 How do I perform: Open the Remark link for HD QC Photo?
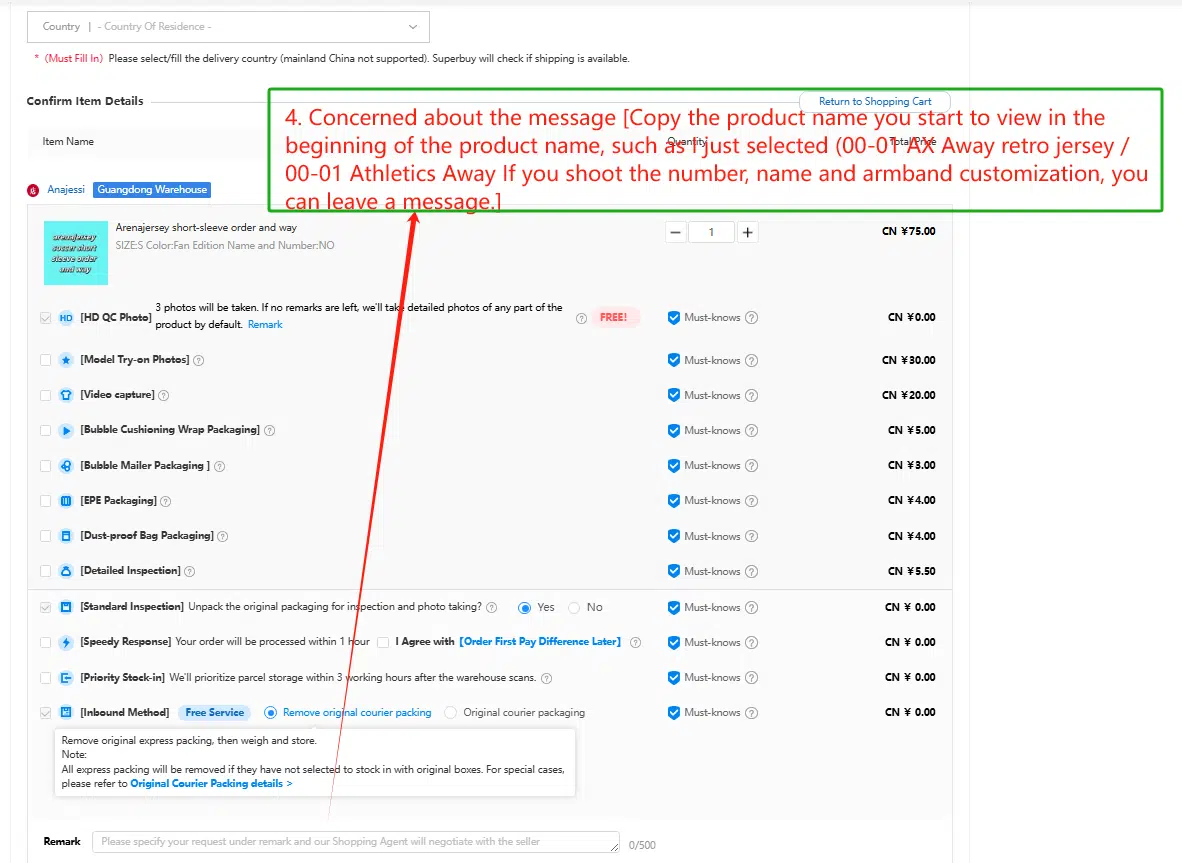pyautogui.click(x=265, y=324)
